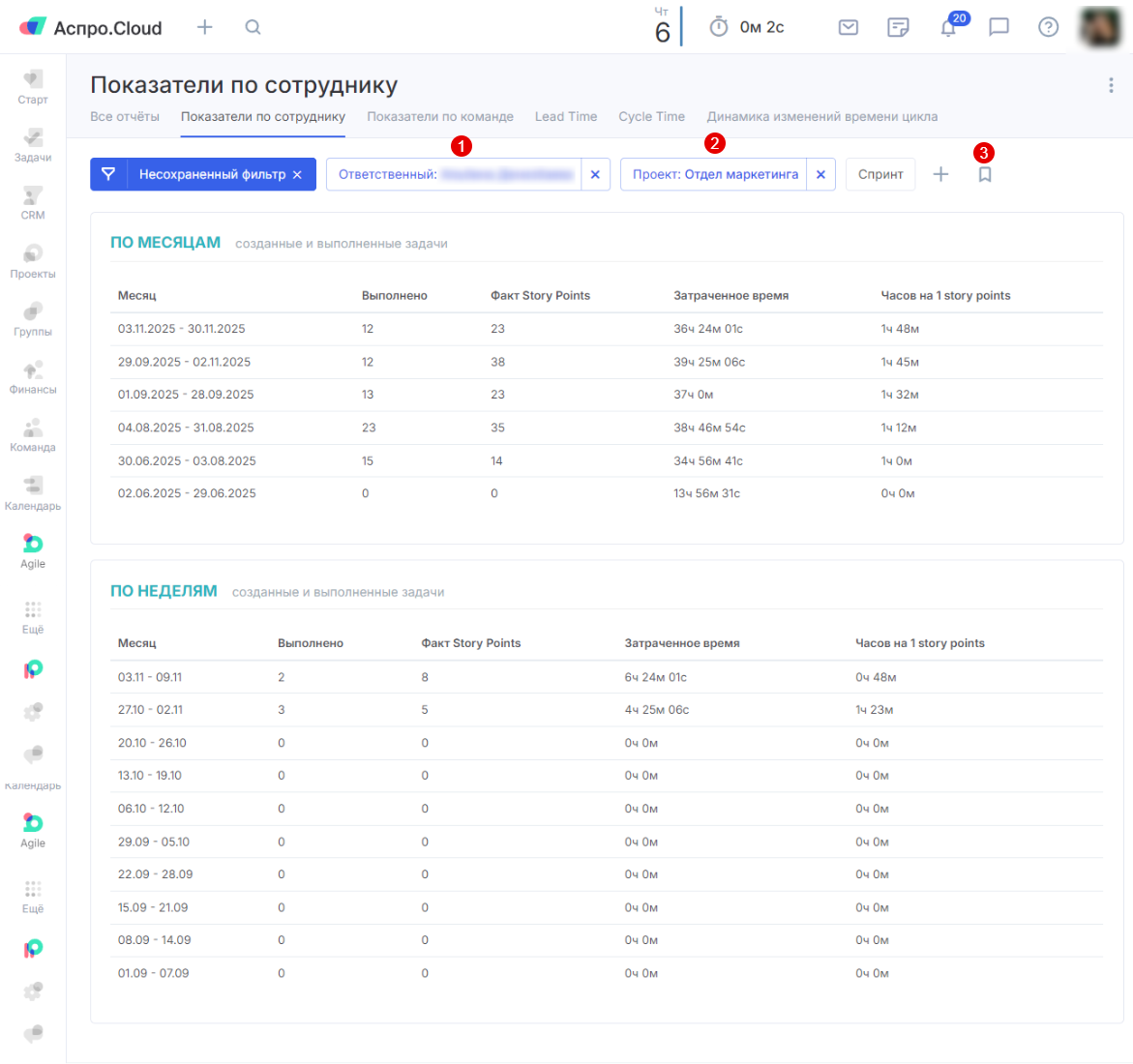The width and height of the screenshot is (1133, 1064).
Task: Switch to Показатели по команде tab
Action: pos(440,117)
